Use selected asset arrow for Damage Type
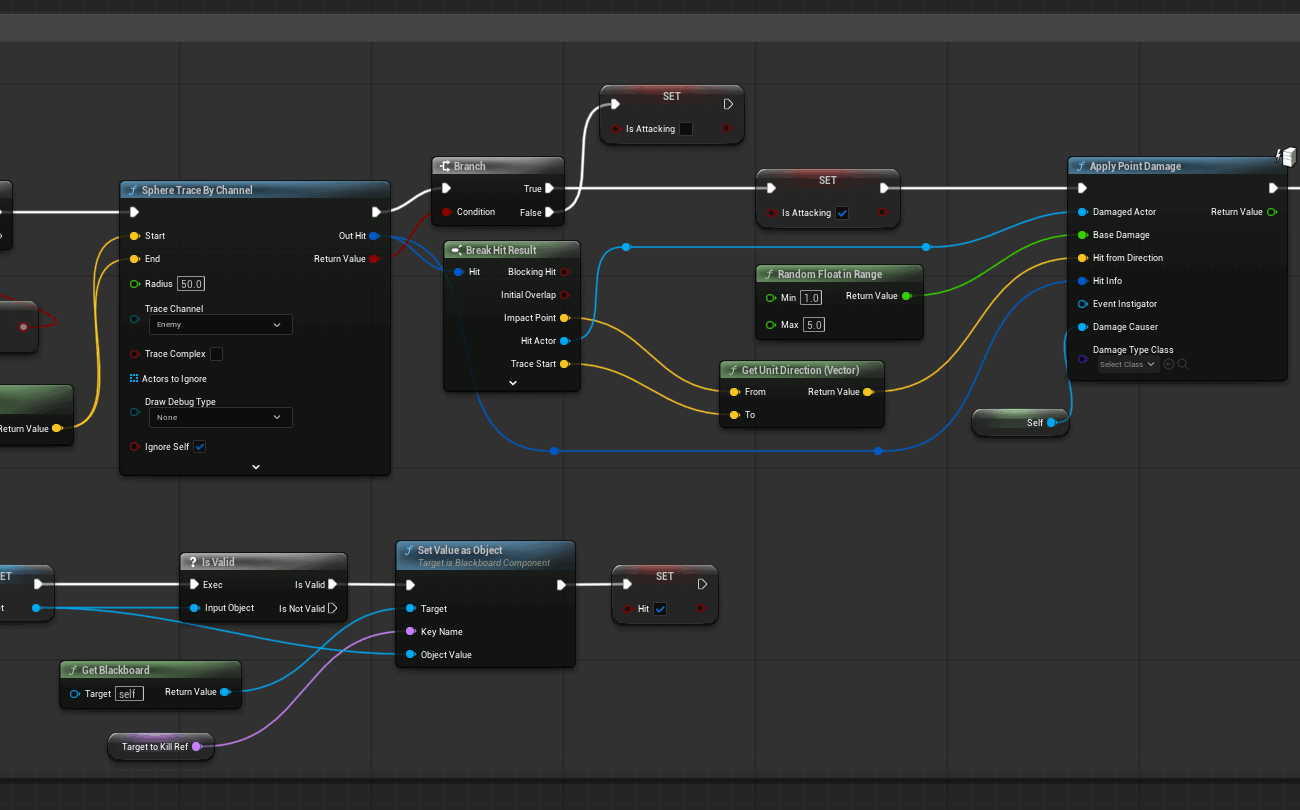 (x=1169, y=365)
